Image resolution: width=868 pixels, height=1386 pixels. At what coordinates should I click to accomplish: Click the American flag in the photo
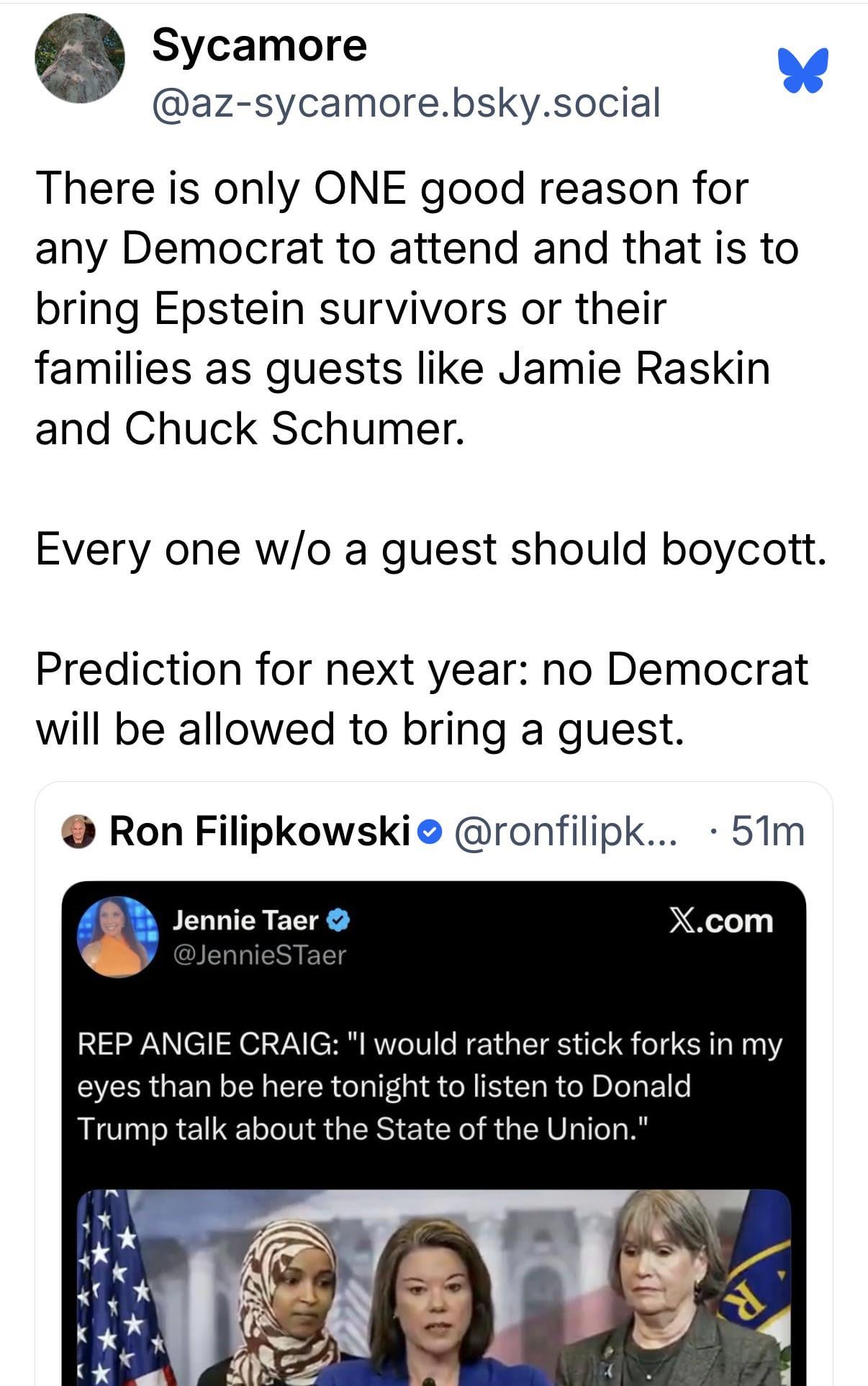tap(115, 1296)
